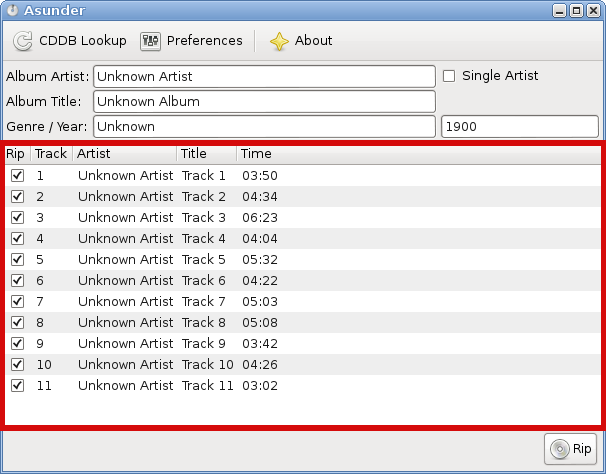Open Preferences via the mixer icon
606x474 pixels.
150,41
